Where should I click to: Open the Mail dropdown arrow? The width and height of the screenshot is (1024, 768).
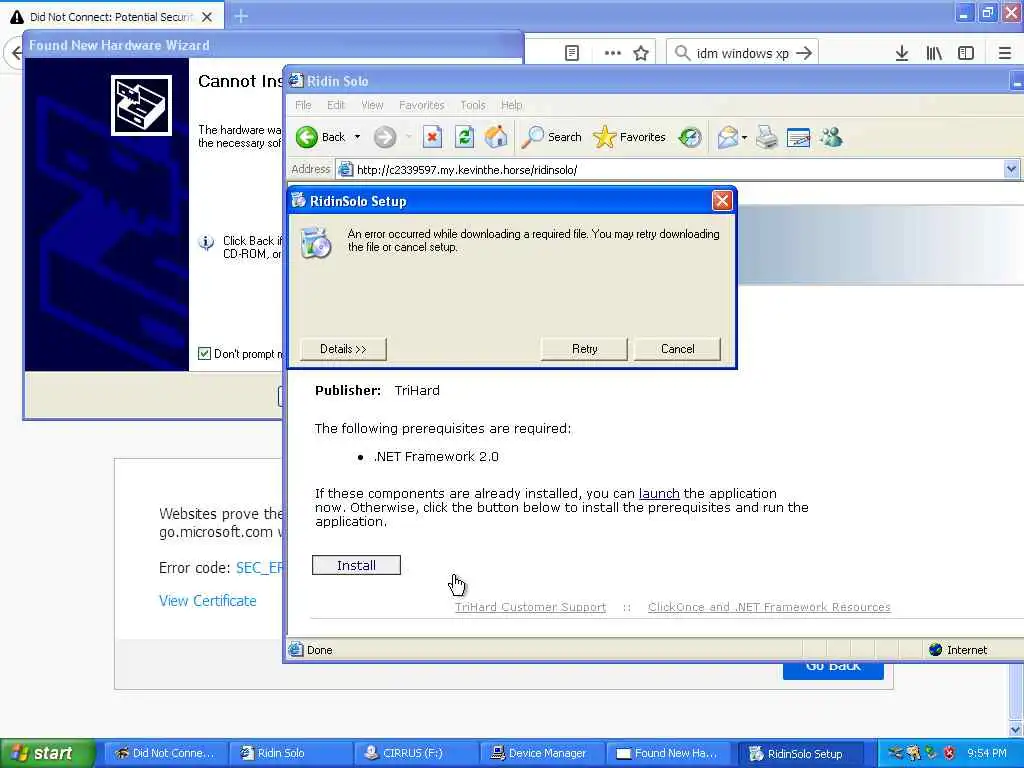point(744,138)
